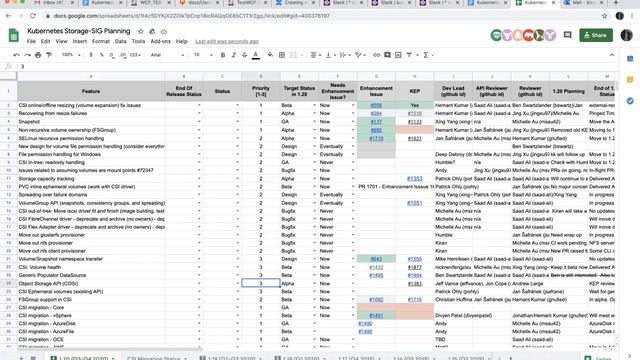This screenshot has height=360, width=640.
Task: Click the Redo icon in toolbar
Action: [x=27, y=55]
